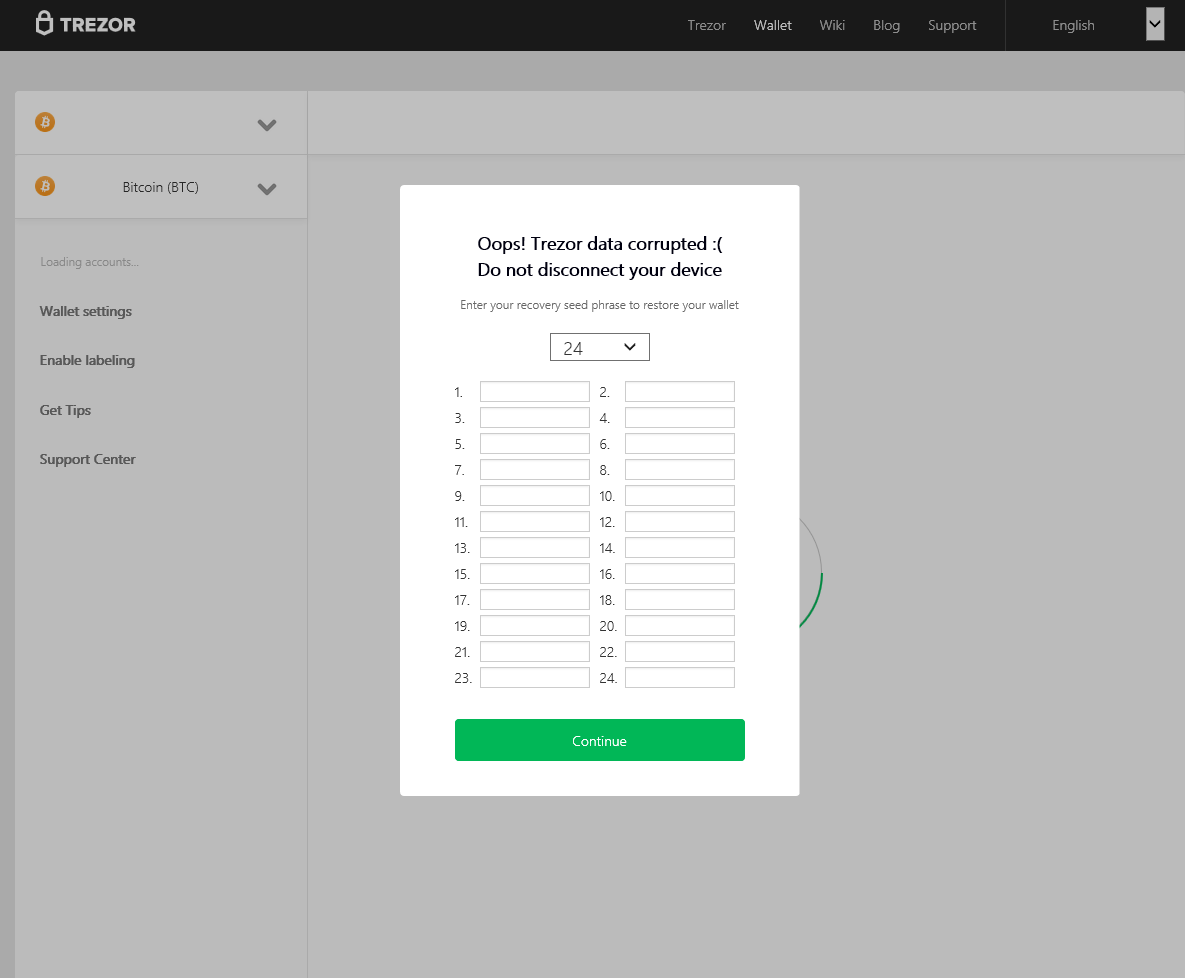The height and width of the screenshot is (978, 1185).
Task: Click seed word field 24
Action: pos(679,677)
